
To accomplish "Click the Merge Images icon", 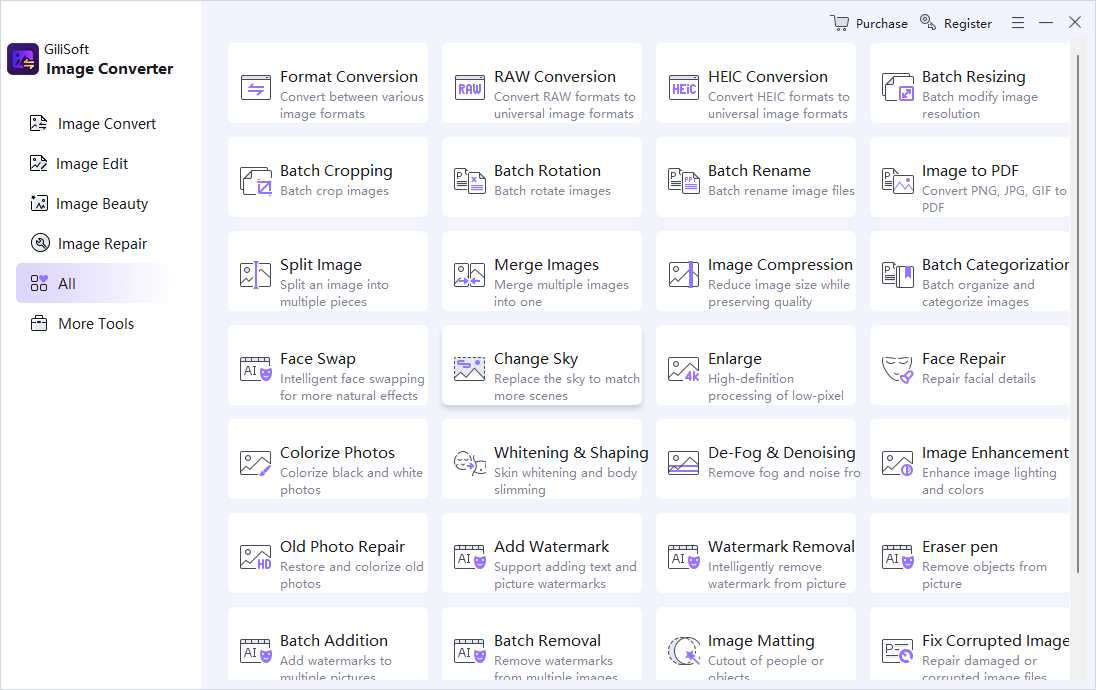I will click(x=470, y=275).
